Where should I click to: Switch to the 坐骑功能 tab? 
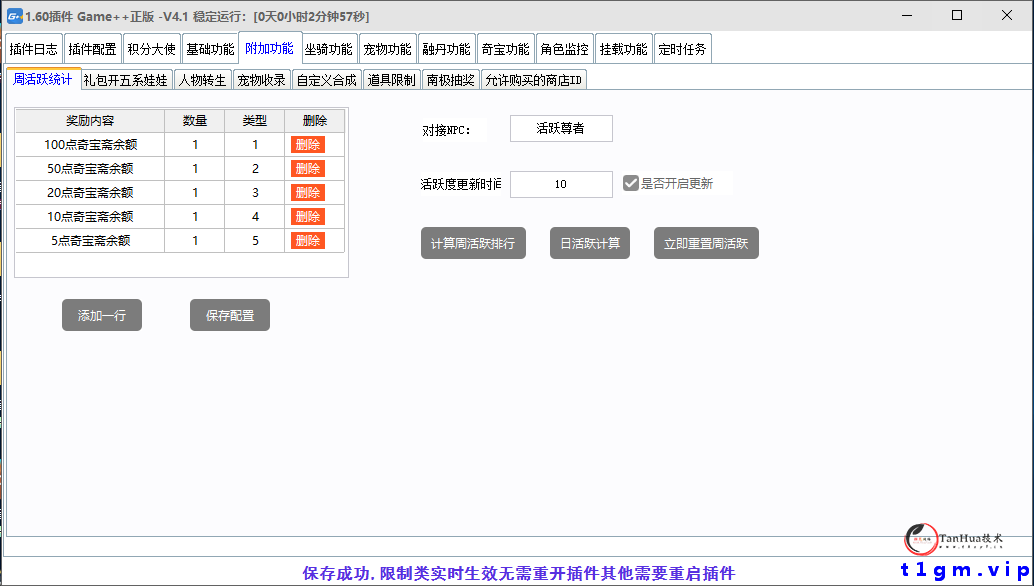tap(329, 47)
